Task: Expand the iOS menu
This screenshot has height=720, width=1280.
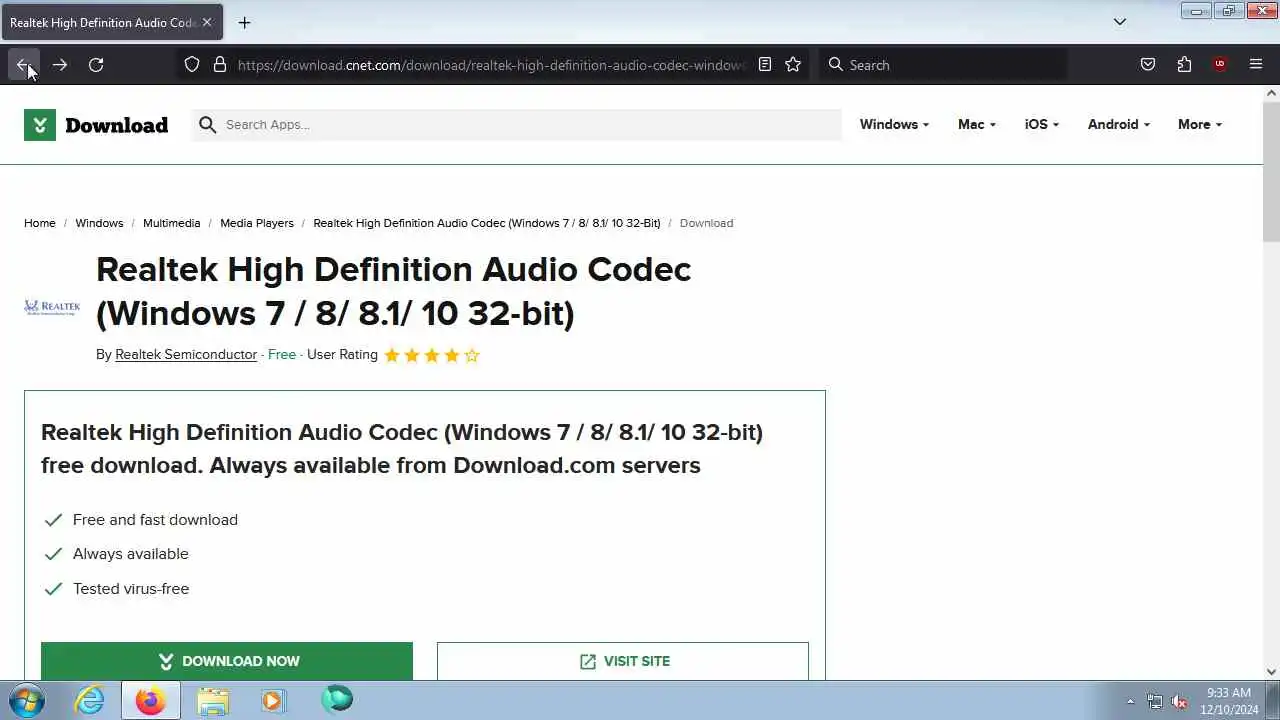Action: pos(1041,124)
